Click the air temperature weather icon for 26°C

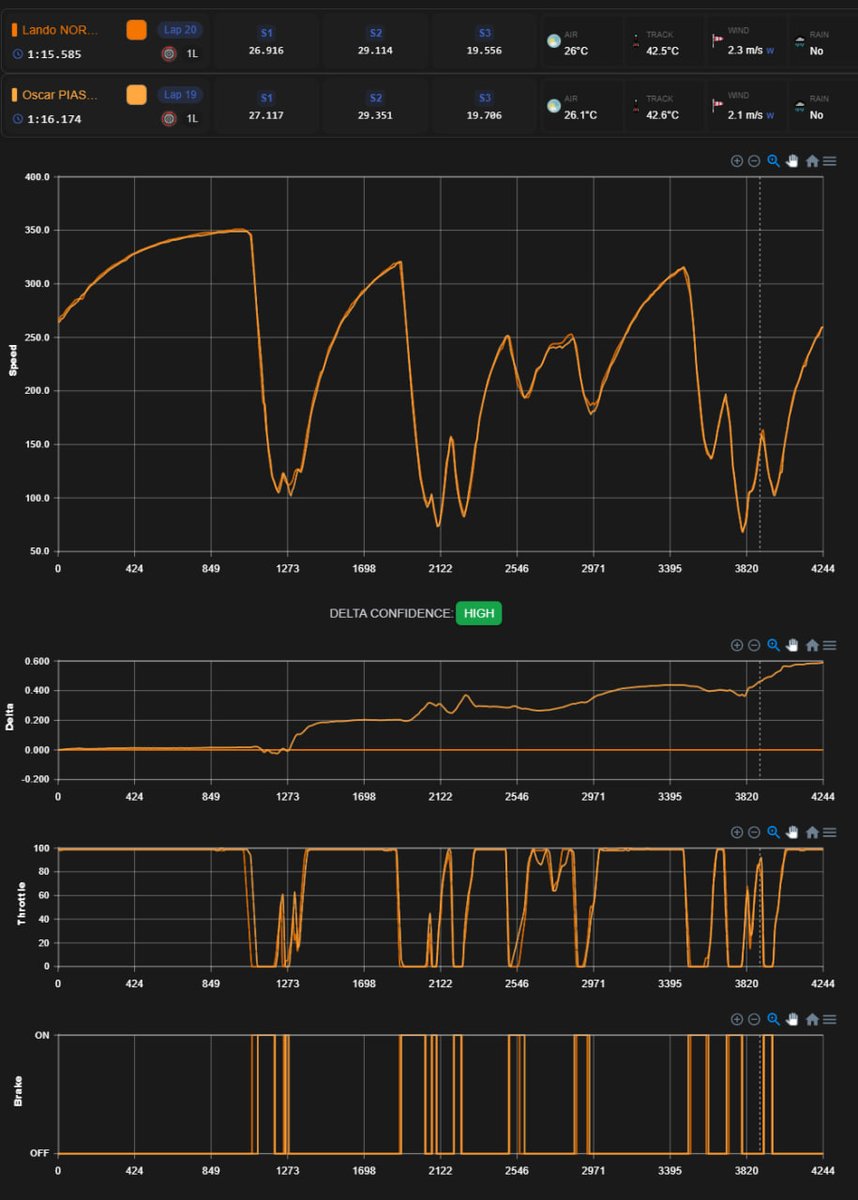click(x=553, y=41)
